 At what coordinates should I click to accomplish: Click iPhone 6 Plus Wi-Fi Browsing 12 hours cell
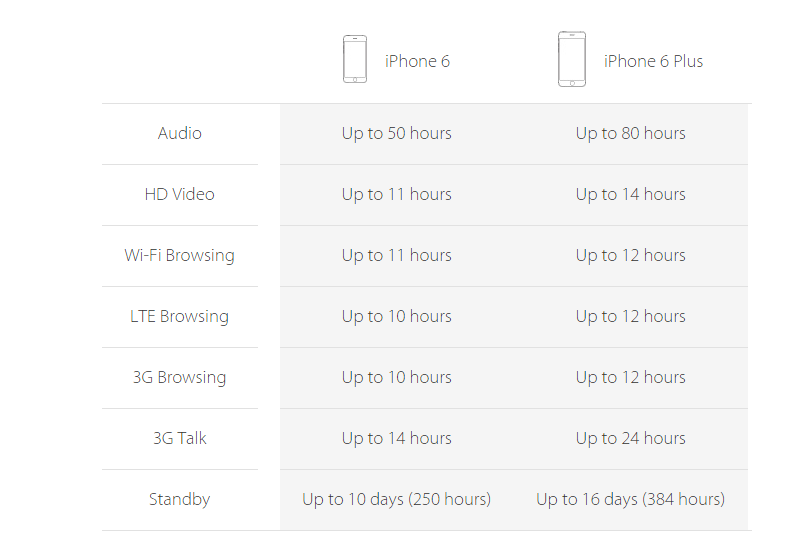click(631, 255)
